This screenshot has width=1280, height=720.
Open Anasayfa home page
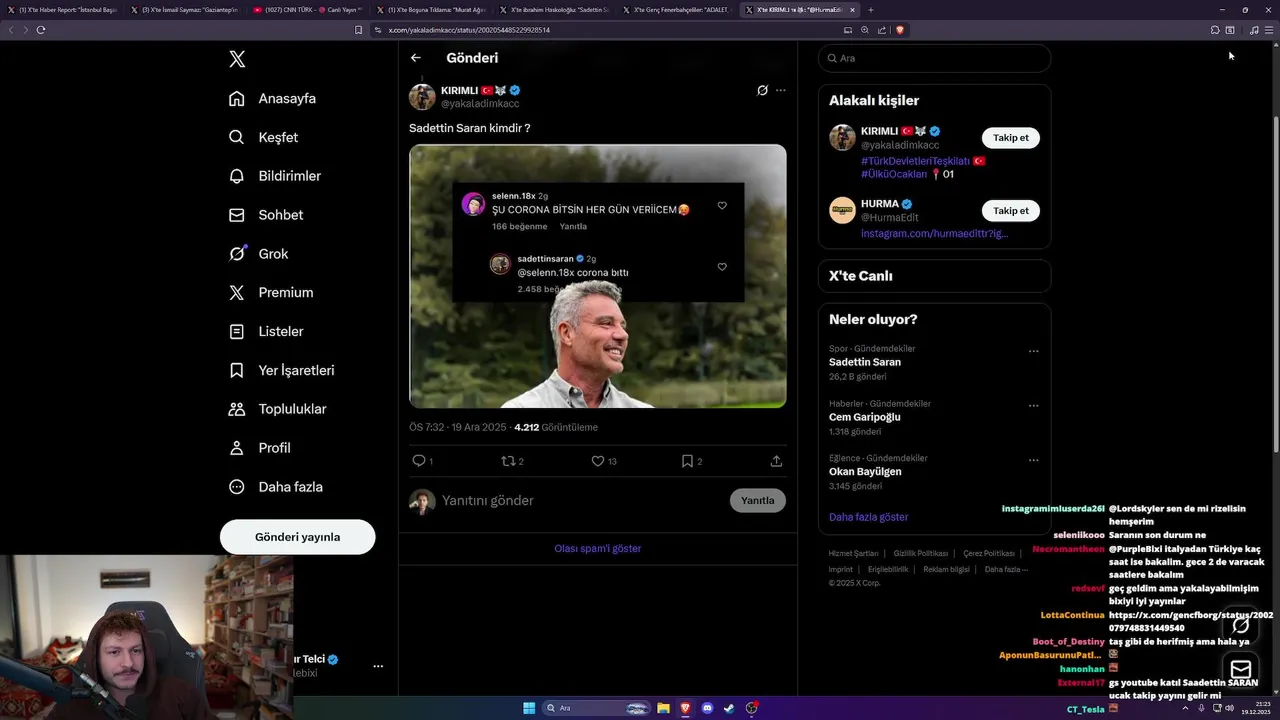[x=272, y=98]
